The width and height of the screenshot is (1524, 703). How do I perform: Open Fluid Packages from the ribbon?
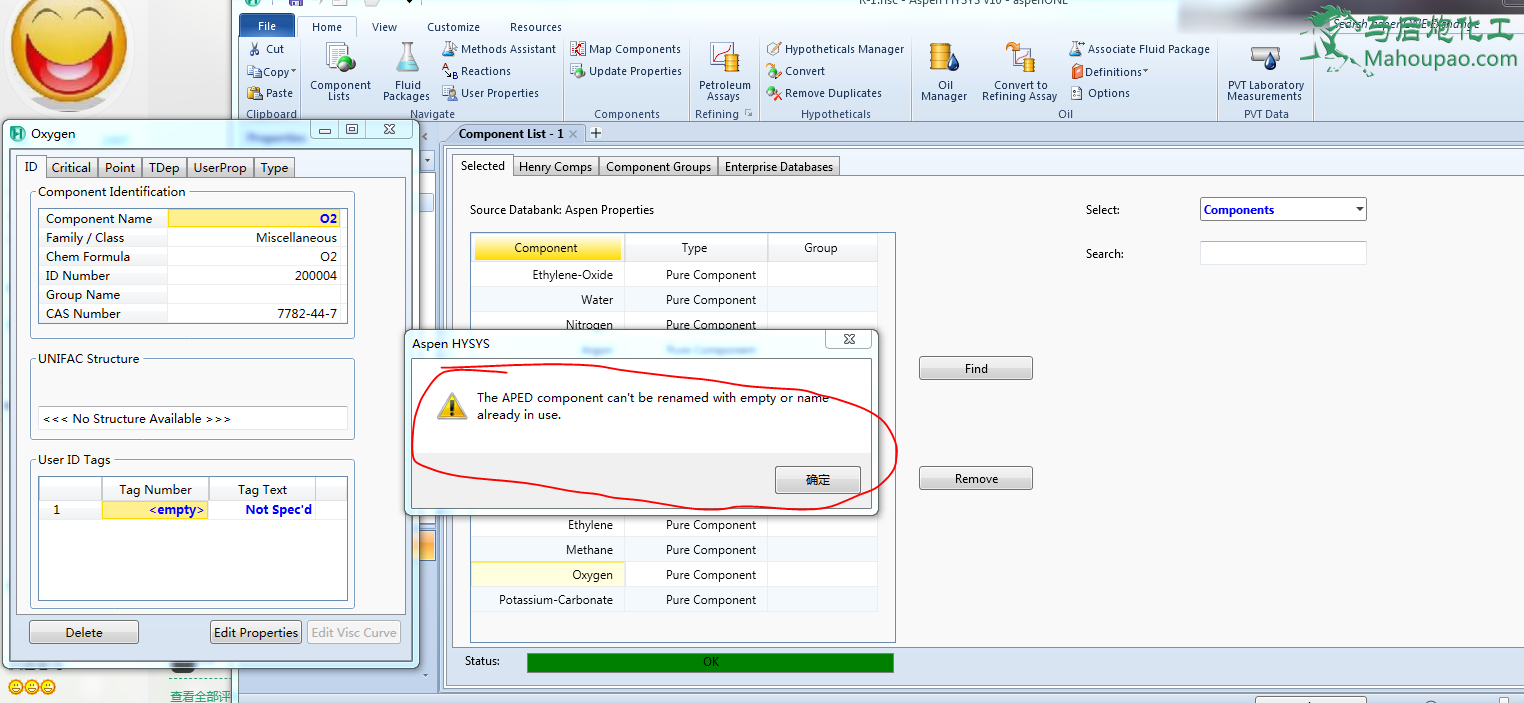[x=406, y=72]
